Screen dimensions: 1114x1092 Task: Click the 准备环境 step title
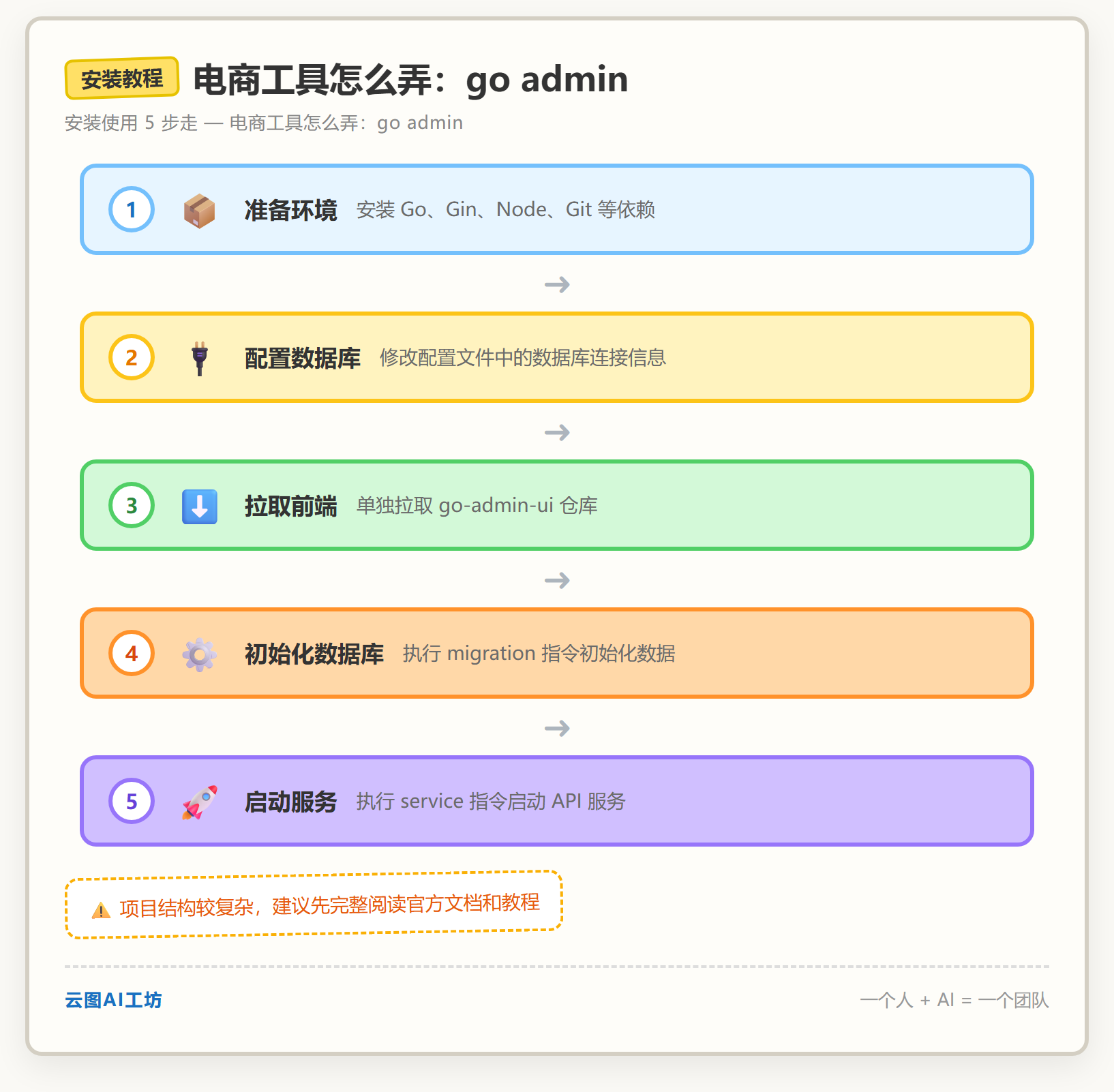click(x=291, y=210)
